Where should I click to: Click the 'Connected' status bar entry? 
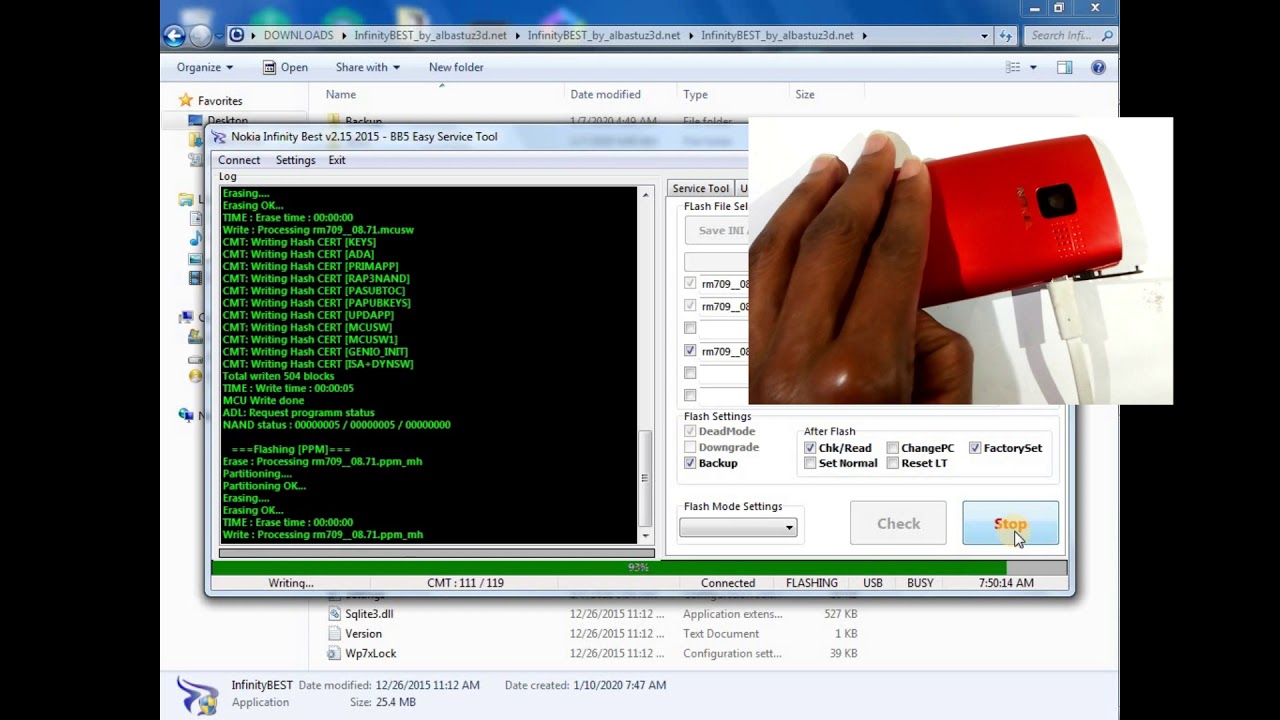coord(728,583)
